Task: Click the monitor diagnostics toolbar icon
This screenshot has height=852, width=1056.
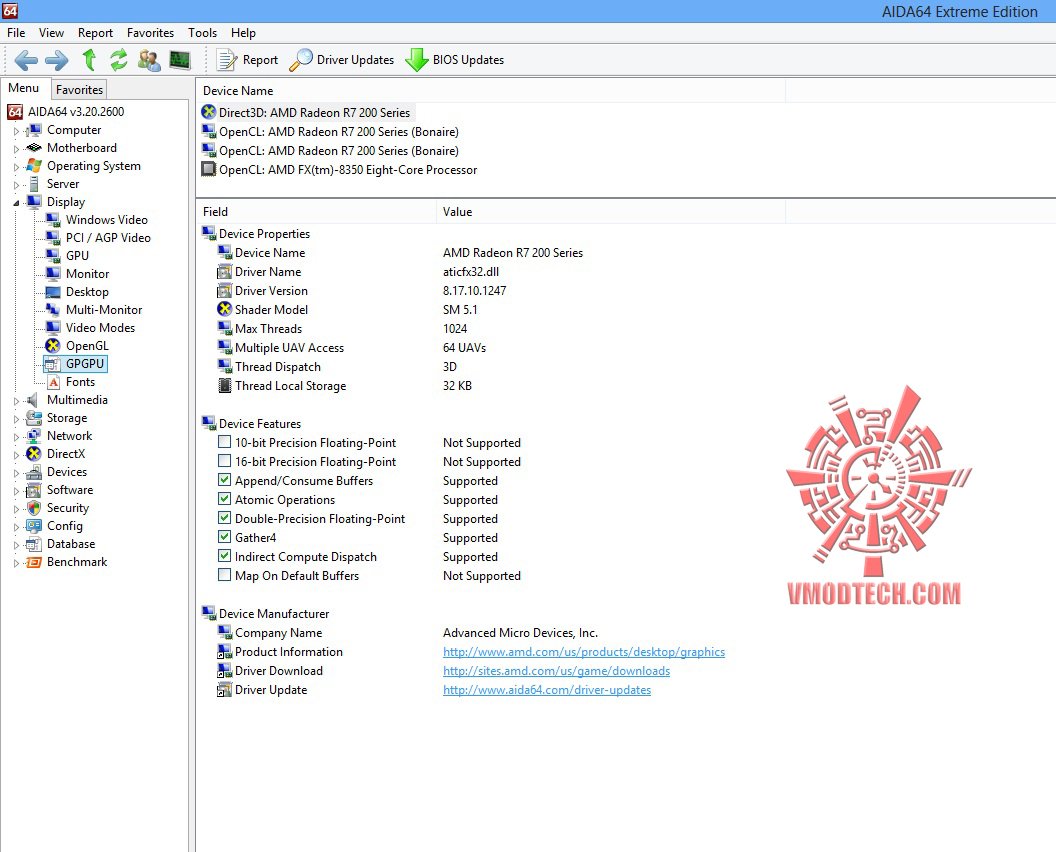Action: [179, 60]
